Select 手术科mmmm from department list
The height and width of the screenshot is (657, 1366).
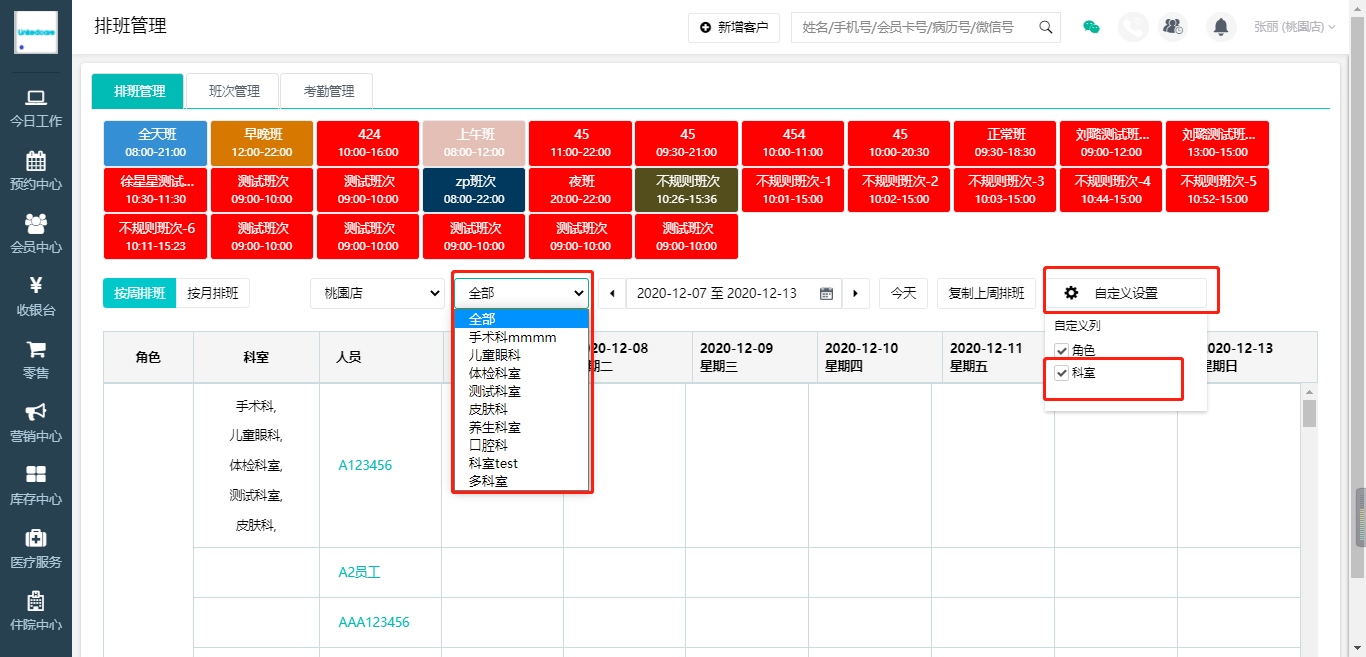[x=521, y=337]
